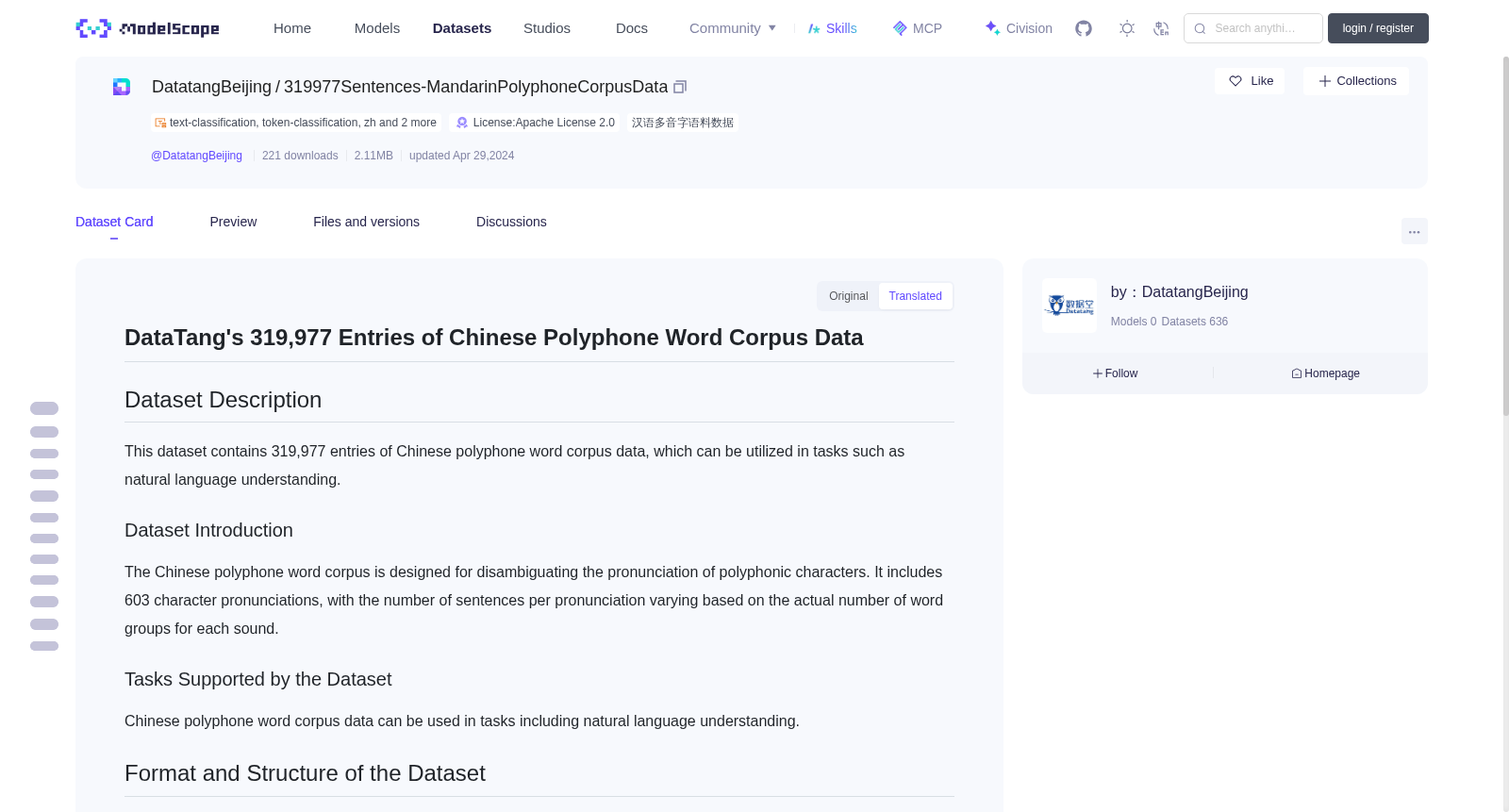This screenshot has width=1509, height=812.
Task: Add dataset to Collections
Action: [x=1356, y=81]
